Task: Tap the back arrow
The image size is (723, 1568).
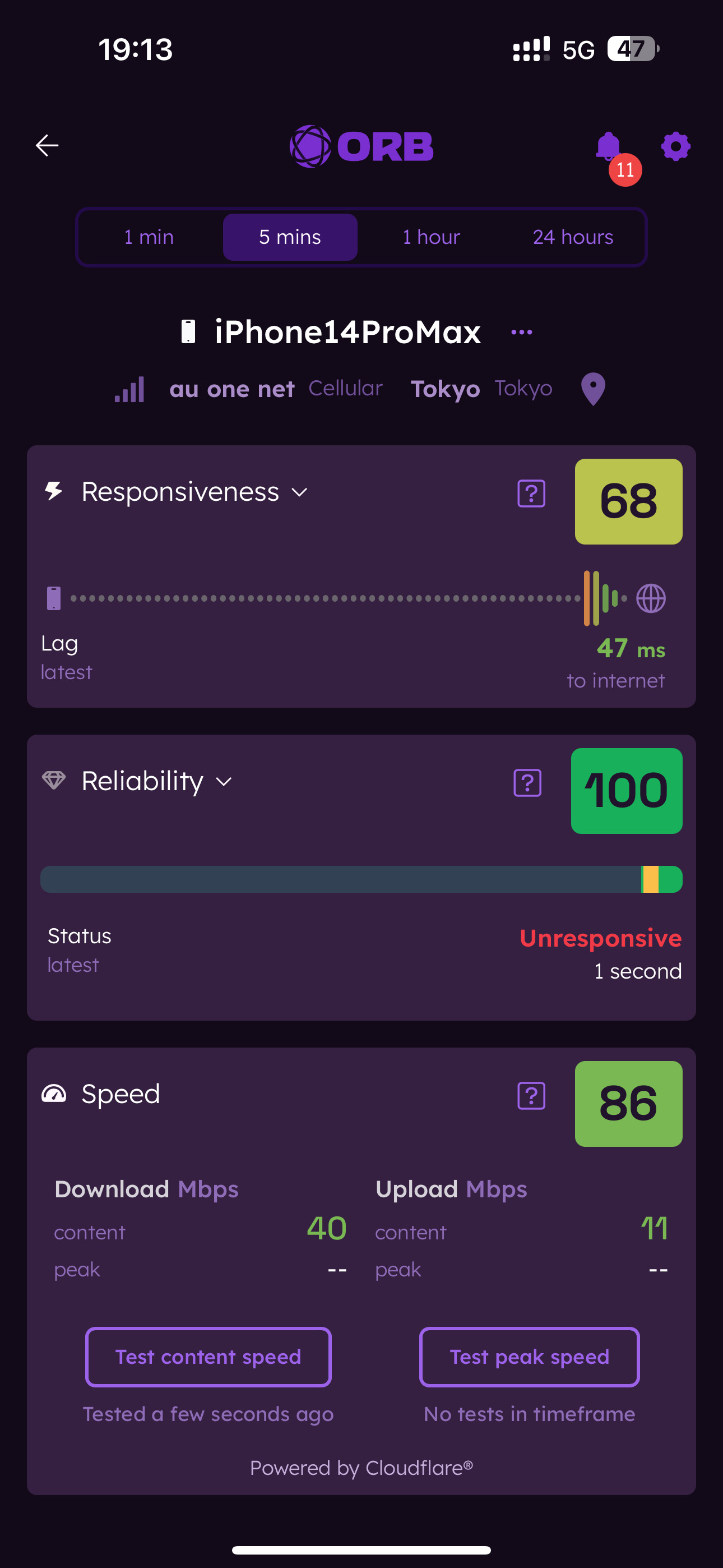Action: coord(47,145)
